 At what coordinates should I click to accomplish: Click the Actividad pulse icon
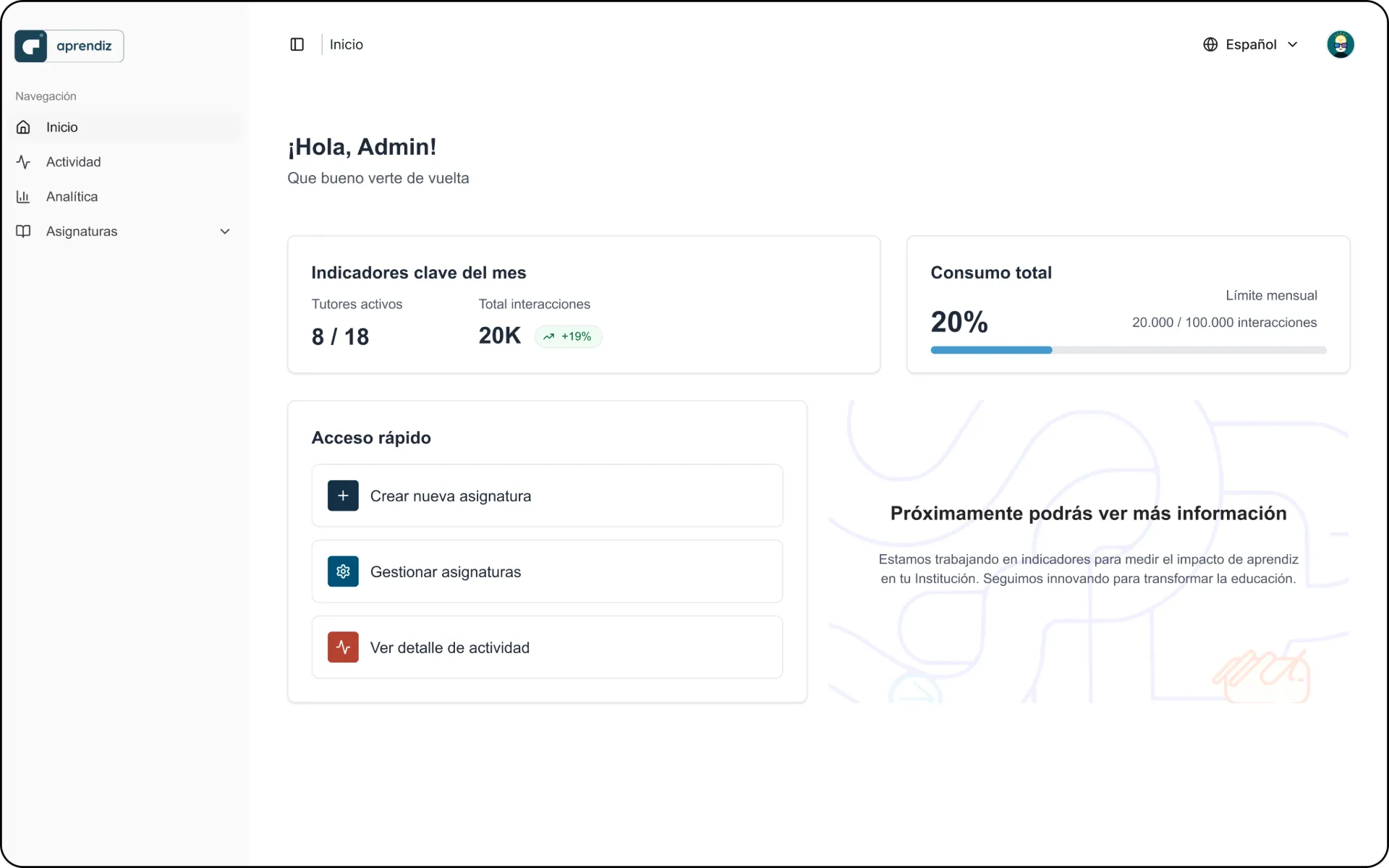(x=23, y=162)
